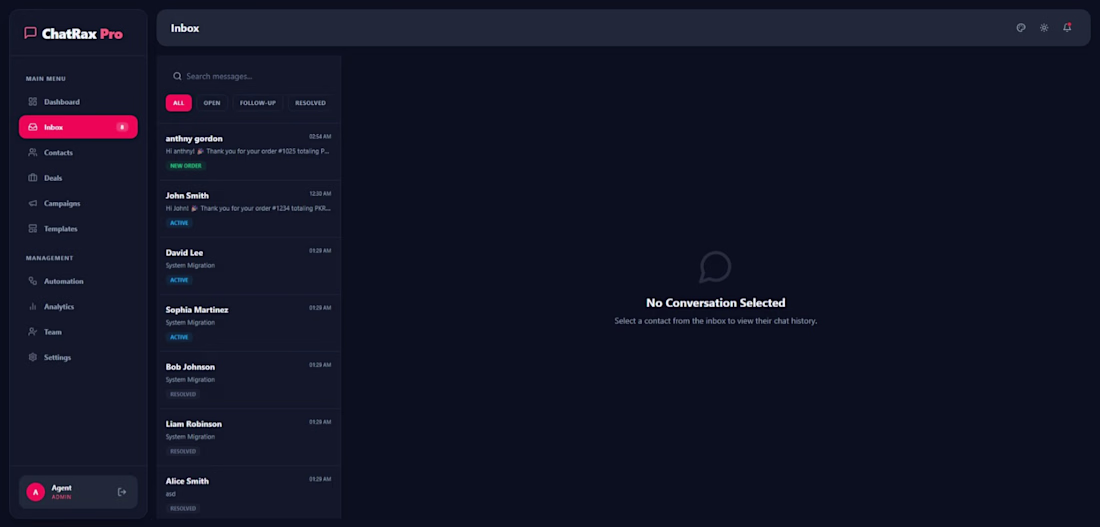Click the ACTIVE tag under John Smith

tap(179, 222)
